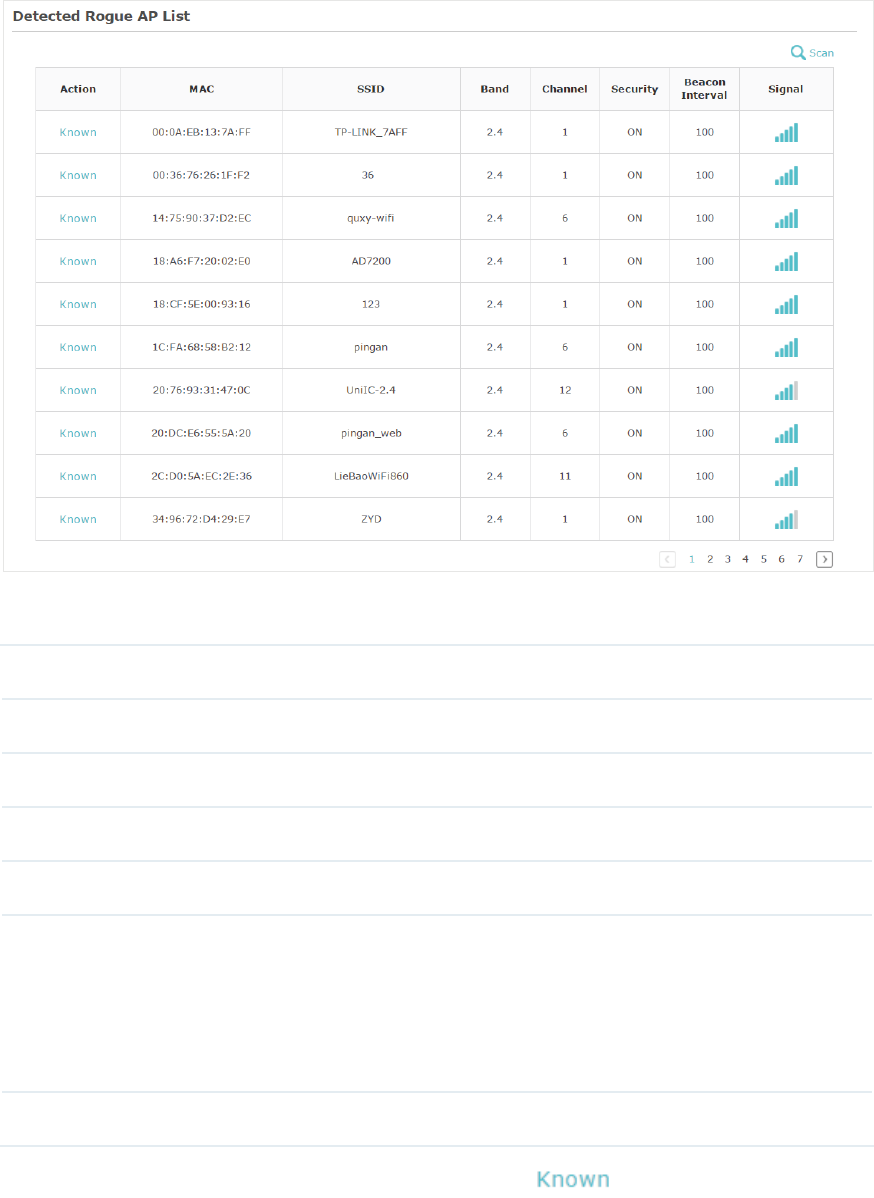Click signal icon for ZYD
874x1198 pixels.
(786, 520)
